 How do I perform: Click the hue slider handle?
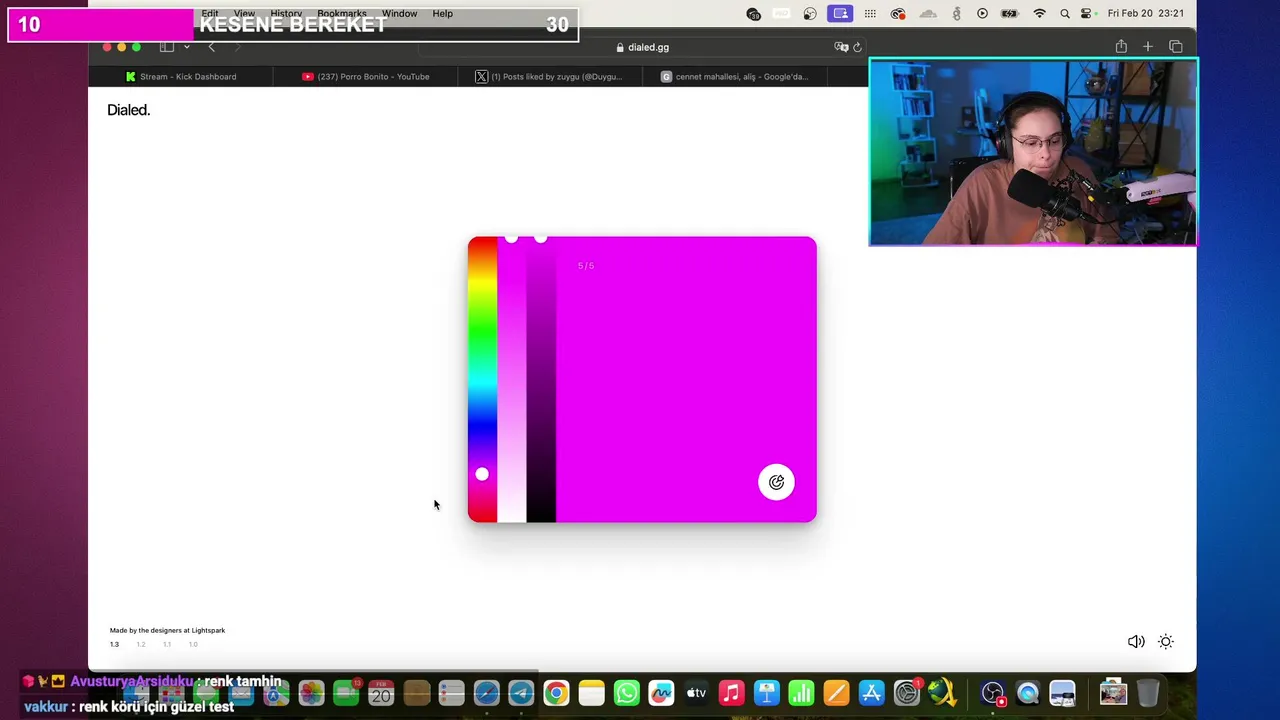point(482,474)
